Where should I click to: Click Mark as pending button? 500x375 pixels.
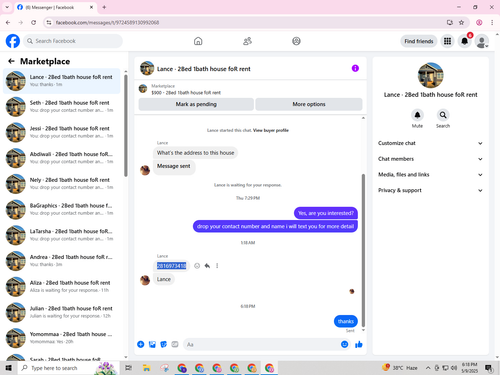(x=196, y=104)
